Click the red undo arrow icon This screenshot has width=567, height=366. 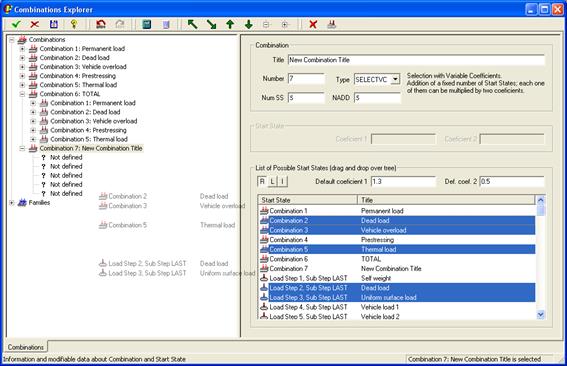coord(101,25)
